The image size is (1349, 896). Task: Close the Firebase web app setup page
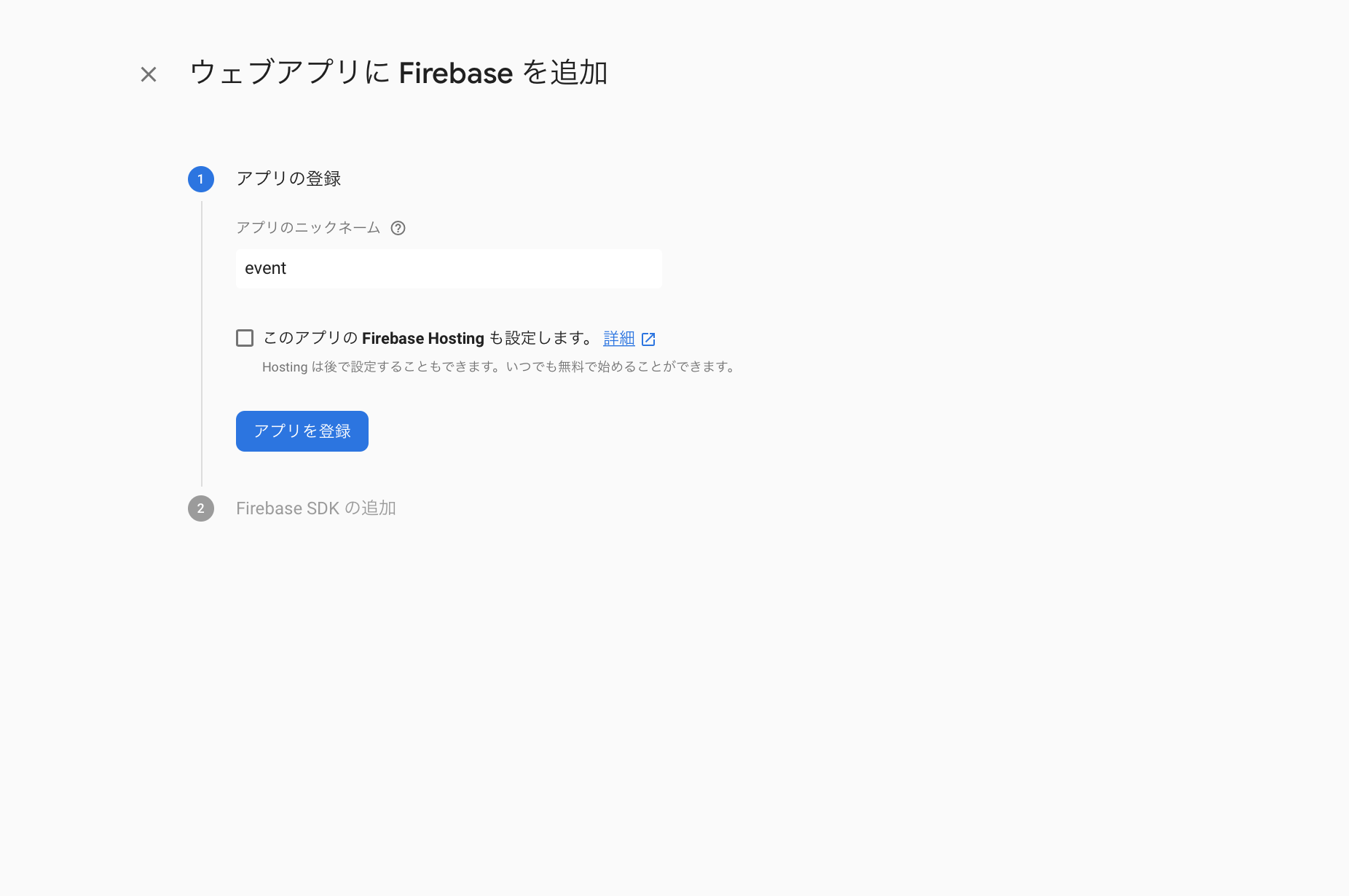tap(149, 74)
